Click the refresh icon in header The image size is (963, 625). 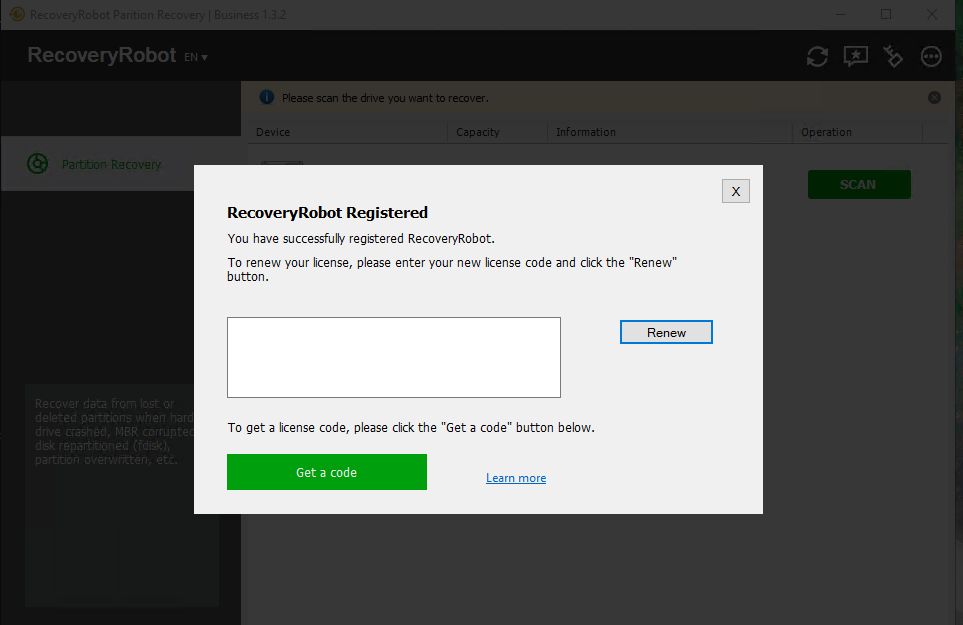coord(817,56)
